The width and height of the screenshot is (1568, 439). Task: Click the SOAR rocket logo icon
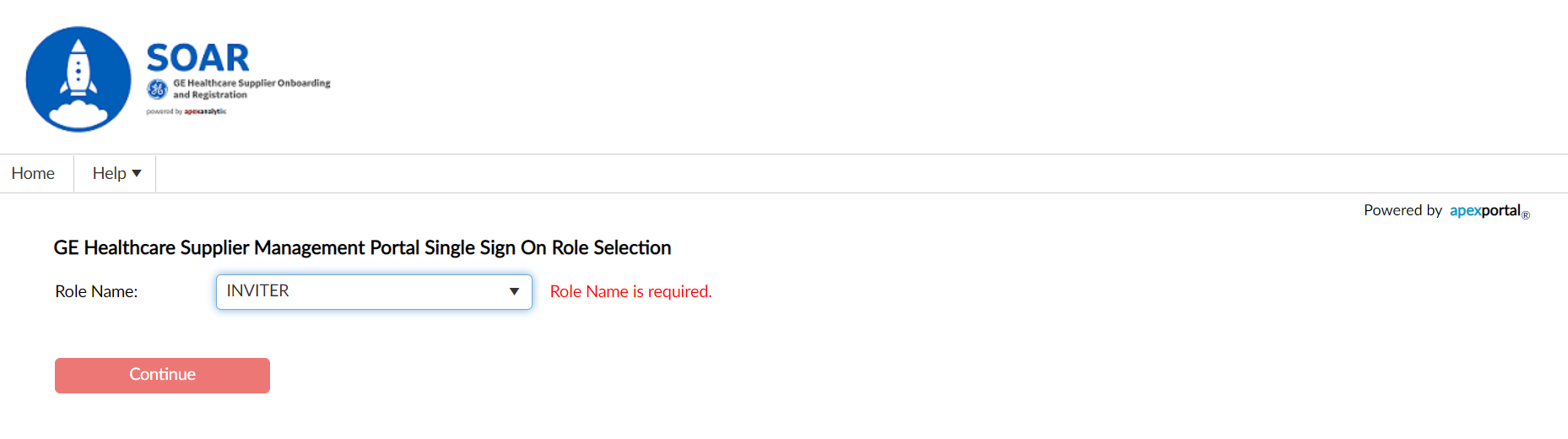pos(78,79)
